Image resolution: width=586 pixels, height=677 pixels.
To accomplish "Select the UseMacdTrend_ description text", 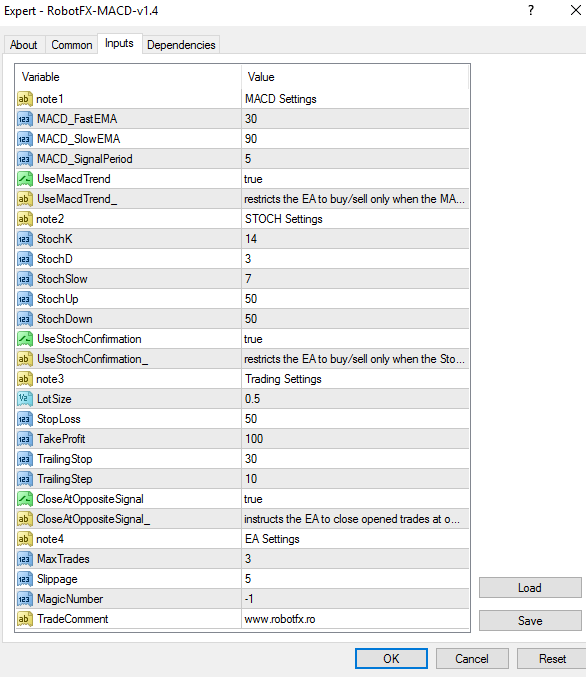I will click(x=354, y=199).
